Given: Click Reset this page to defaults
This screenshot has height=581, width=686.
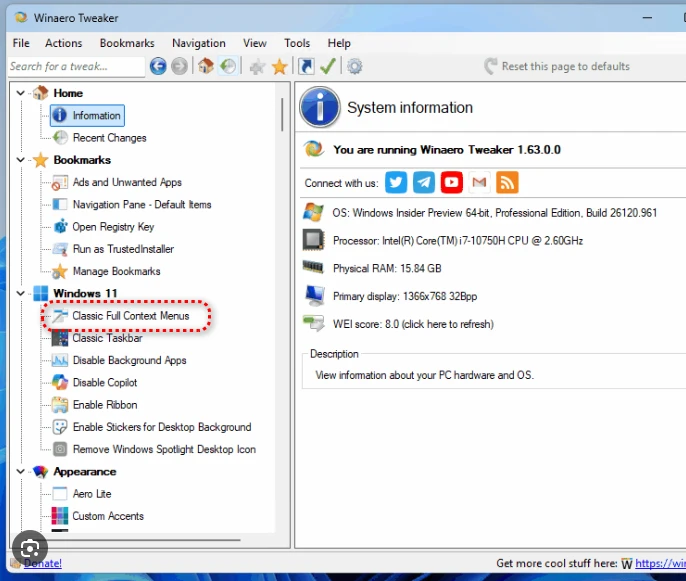Looking at the screenshot, I should click(x=565, y=66).
